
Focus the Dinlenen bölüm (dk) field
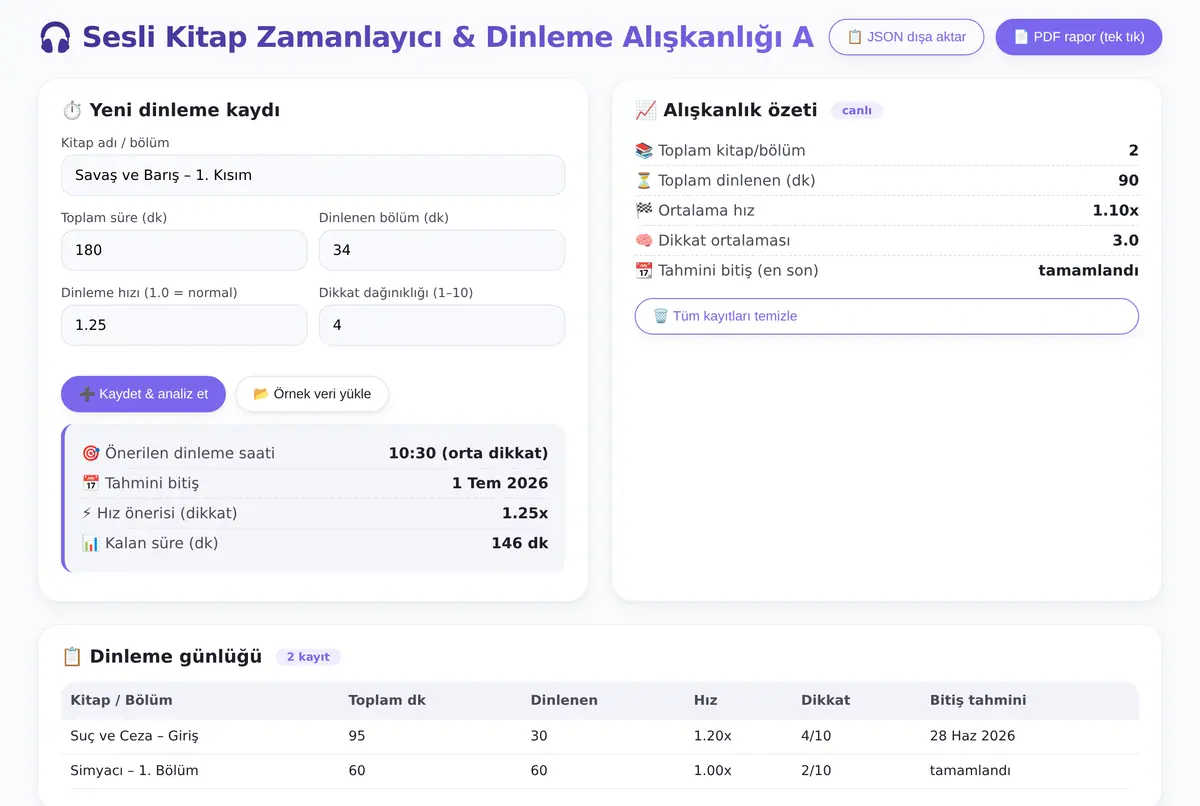(x=442, y=250)
